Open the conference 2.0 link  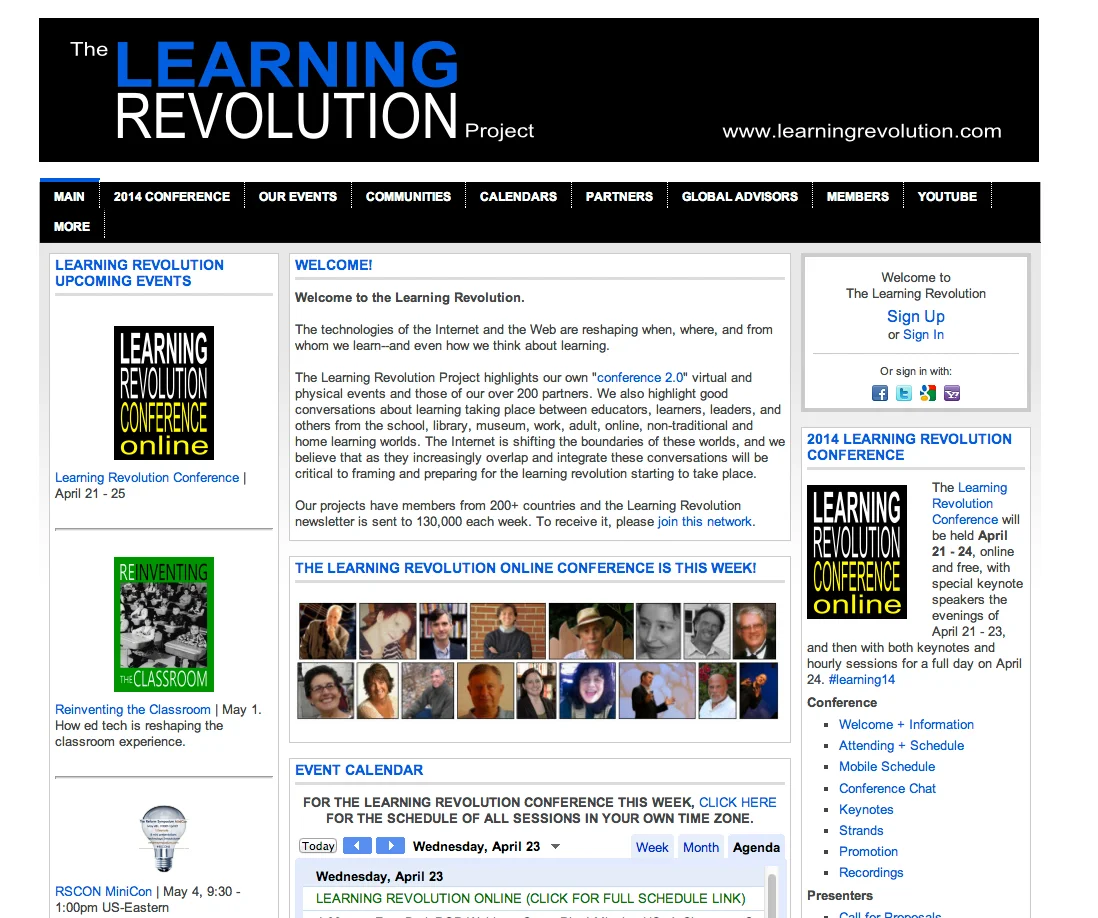pyautogui.click(x=640, y=377)
